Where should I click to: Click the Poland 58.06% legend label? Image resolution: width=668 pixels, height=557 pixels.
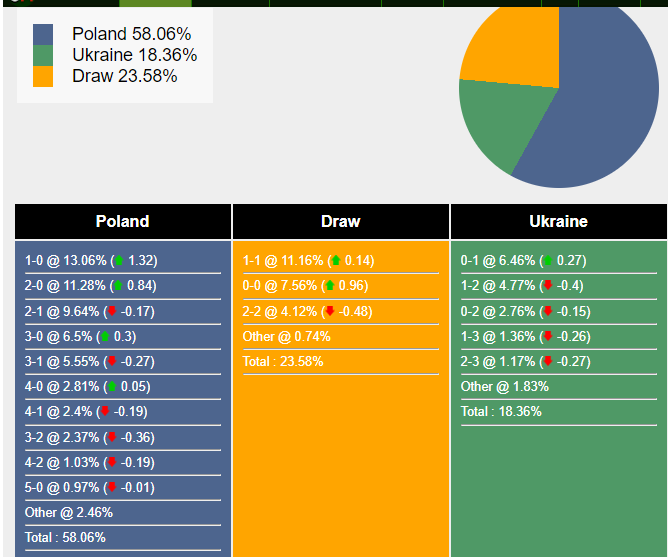coord(131,35)
